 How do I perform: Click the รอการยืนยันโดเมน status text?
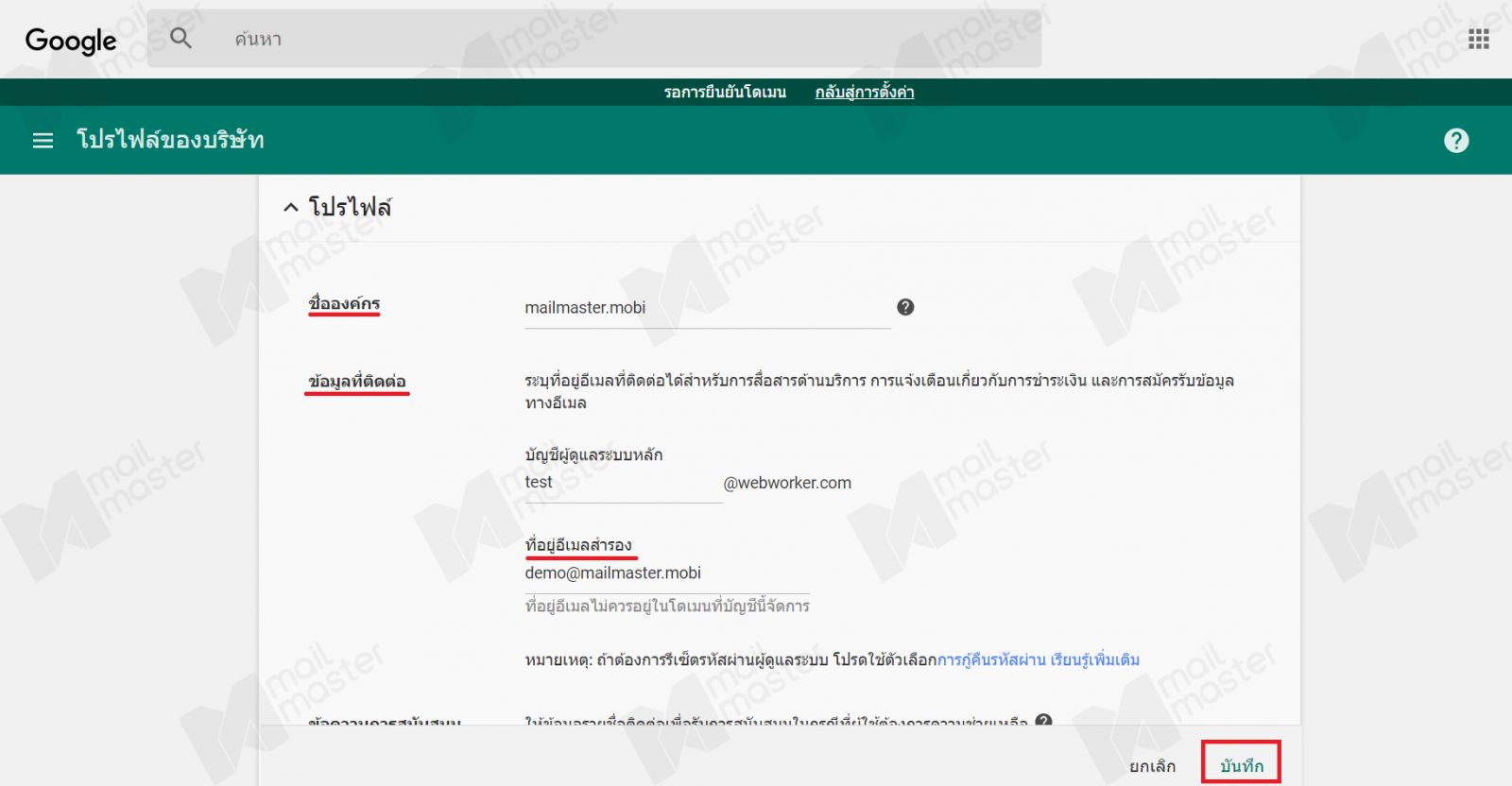pos(725,92)
